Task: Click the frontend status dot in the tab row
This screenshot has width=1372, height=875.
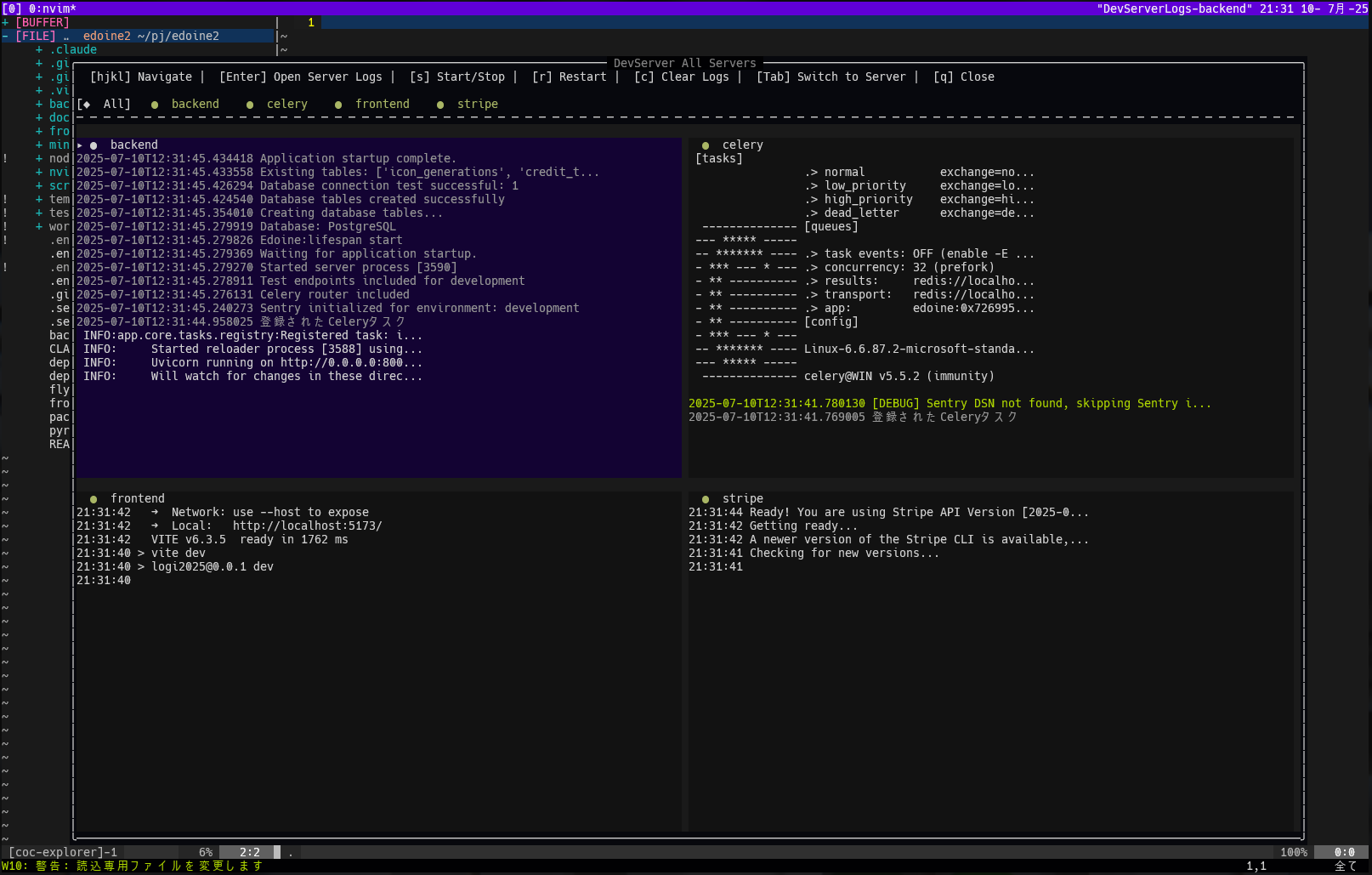Action: 338,105
